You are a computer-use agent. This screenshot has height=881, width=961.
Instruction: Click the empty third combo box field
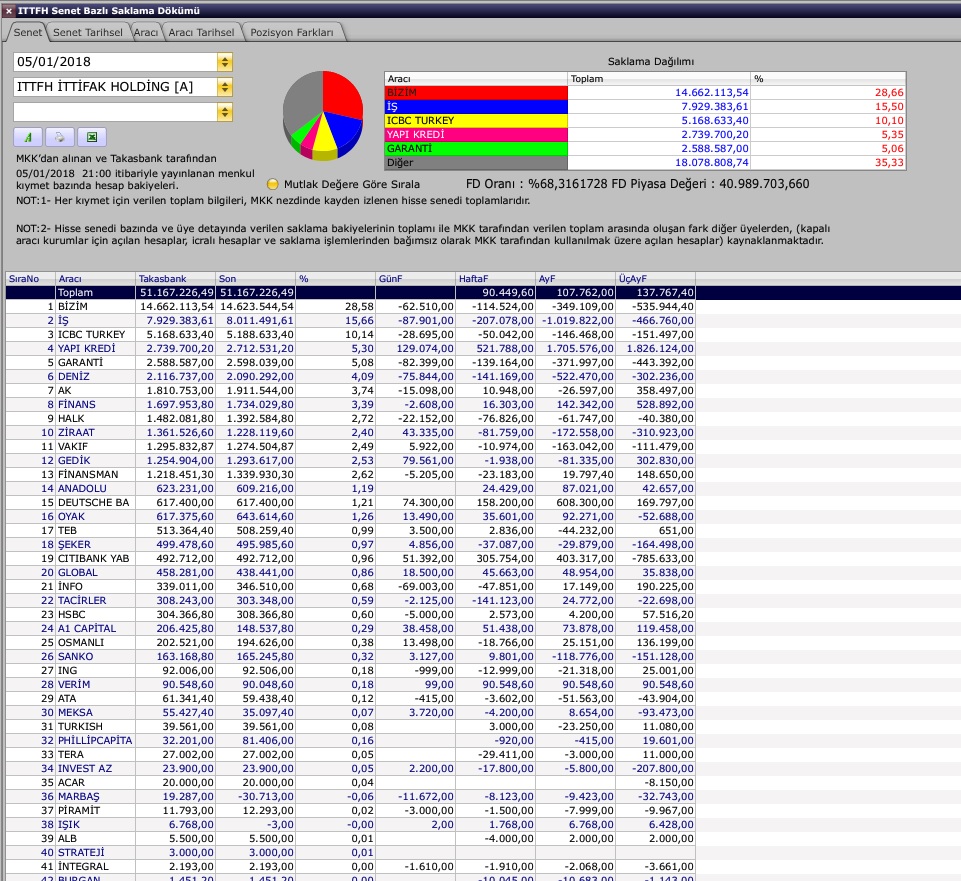click(x=115, y=112)
